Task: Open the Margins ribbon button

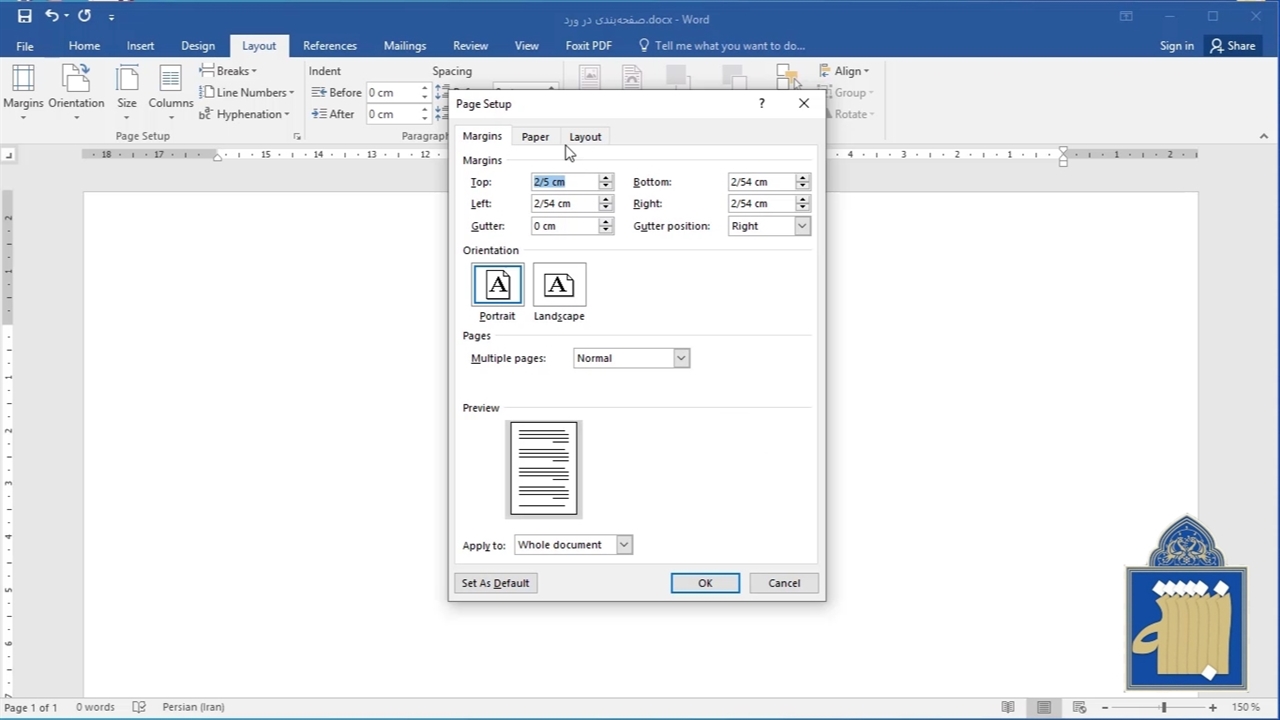Action: point(23,90)
